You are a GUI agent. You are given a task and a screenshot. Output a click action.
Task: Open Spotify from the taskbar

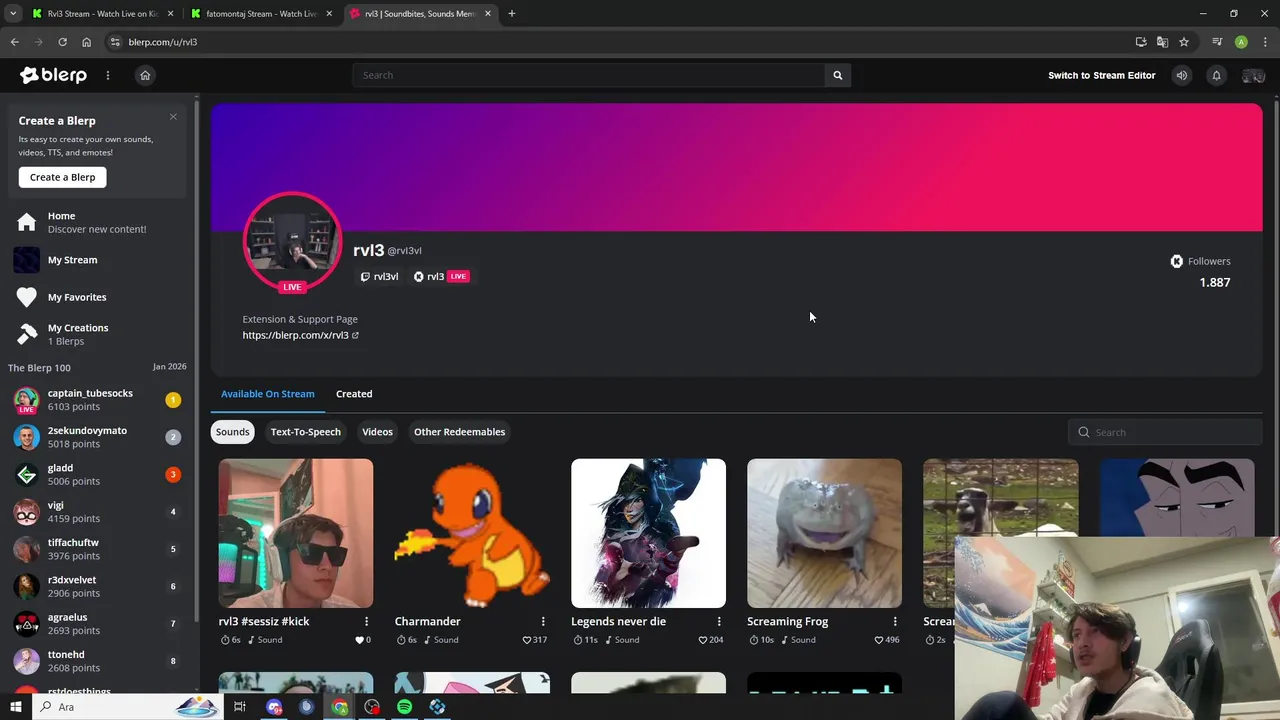pyautogui.click(x=404, y=707)
